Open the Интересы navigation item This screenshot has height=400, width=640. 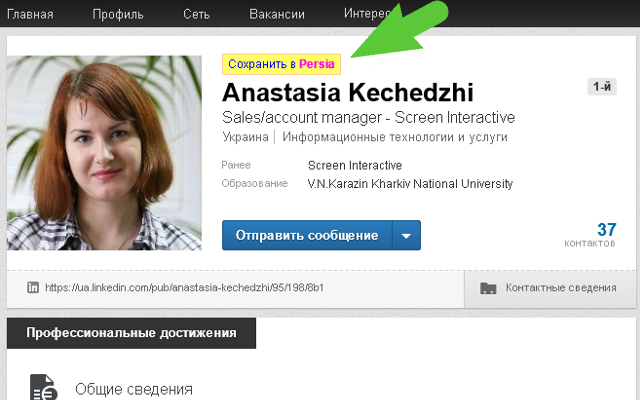tap(368, 14)
